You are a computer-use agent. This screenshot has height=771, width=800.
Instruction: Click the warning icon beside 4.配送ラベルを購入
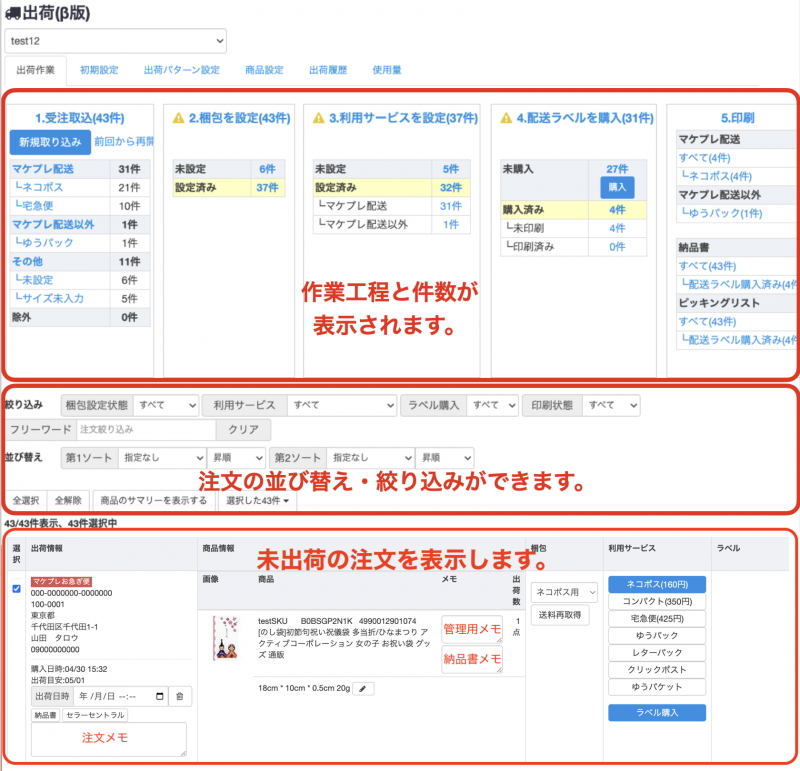click(506, 118)
